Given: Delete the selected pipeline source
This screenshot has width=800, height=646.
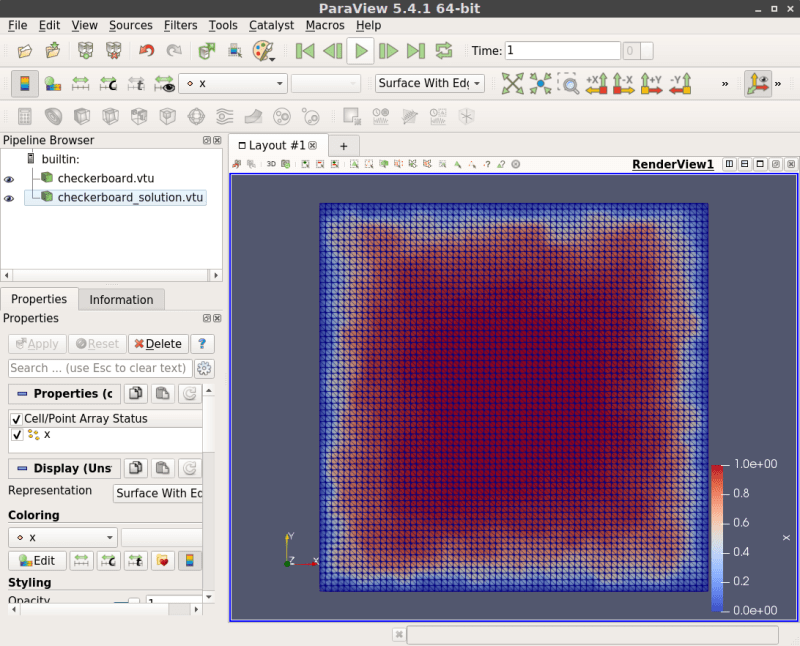Looking at the screenshot, I should (x=158, y=344).
